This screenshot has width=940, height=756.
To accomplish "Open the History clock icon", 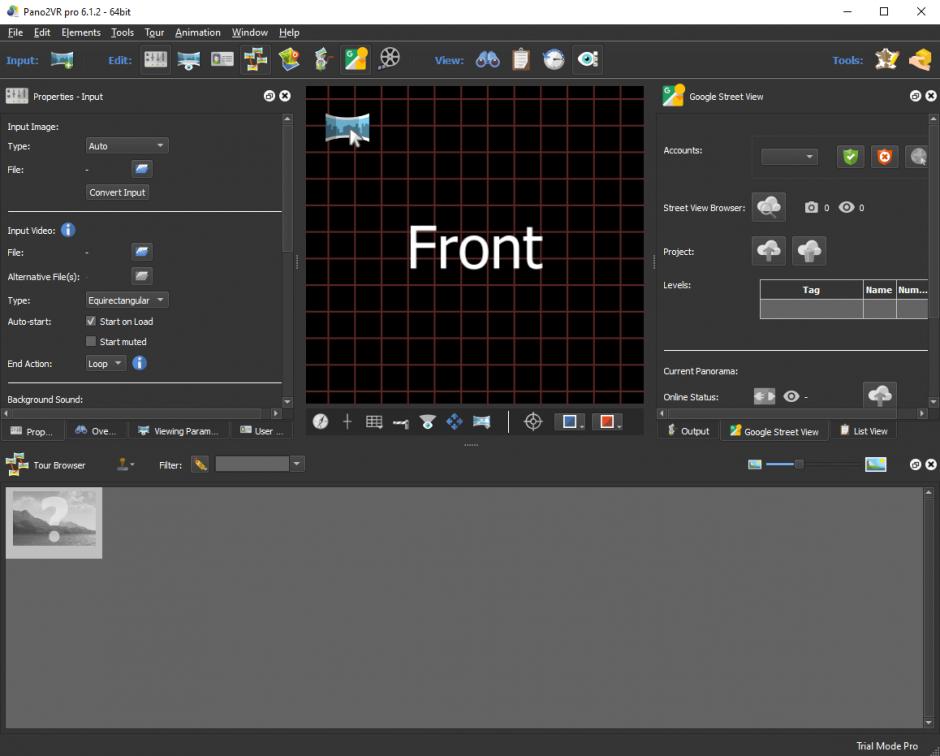I will [x=553, y=59].
